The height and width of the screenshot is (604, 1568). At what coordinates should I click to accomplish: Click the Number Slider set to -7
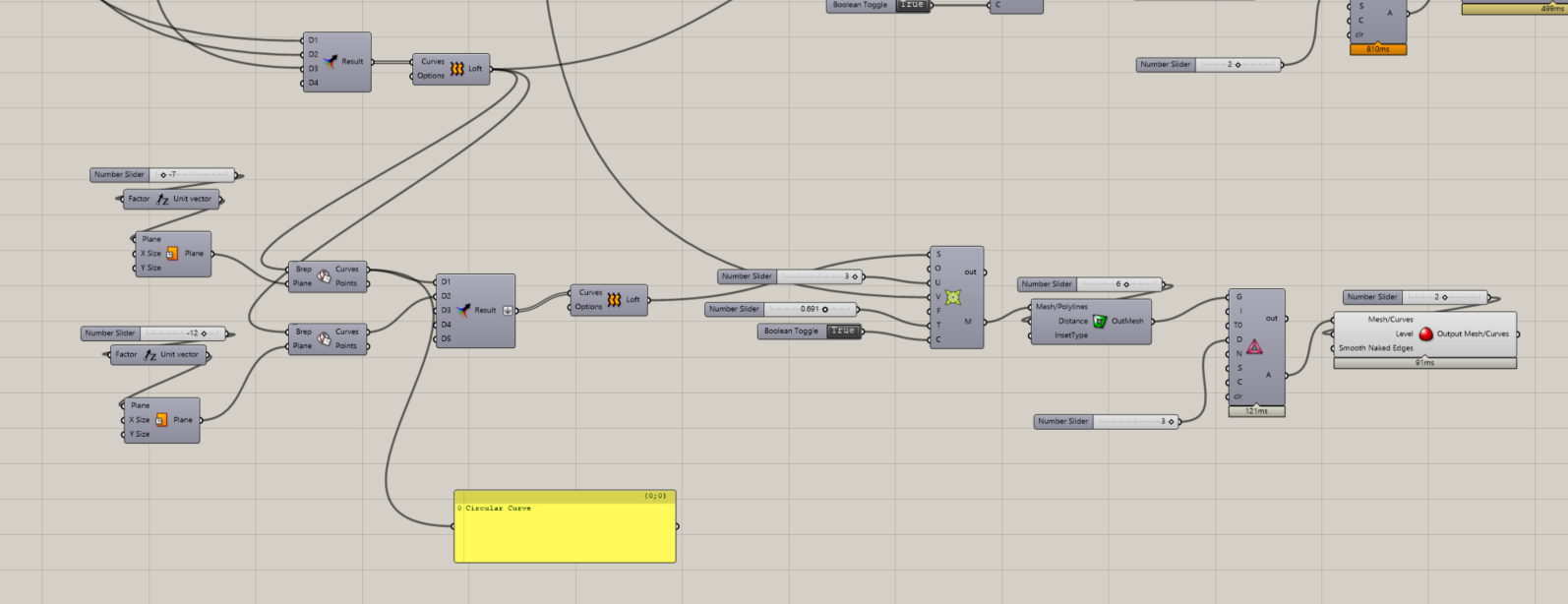tap(192, 175)
